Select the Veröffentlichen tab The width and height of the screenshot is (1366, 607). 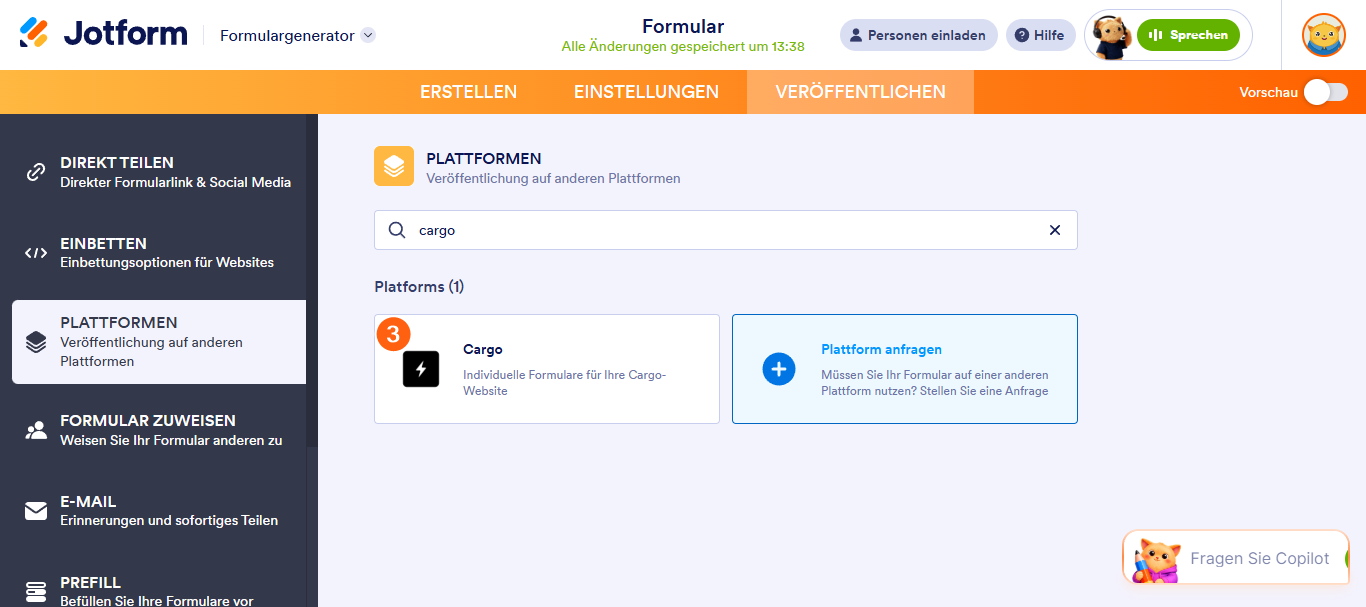860,92
